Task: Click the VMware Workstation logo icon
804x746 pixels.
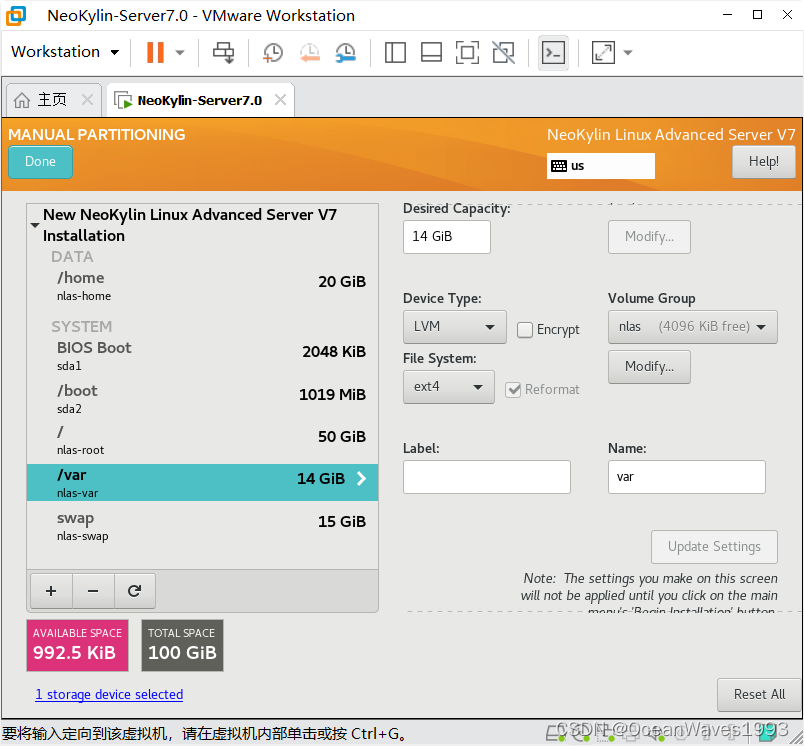Action: coord(16,16)
